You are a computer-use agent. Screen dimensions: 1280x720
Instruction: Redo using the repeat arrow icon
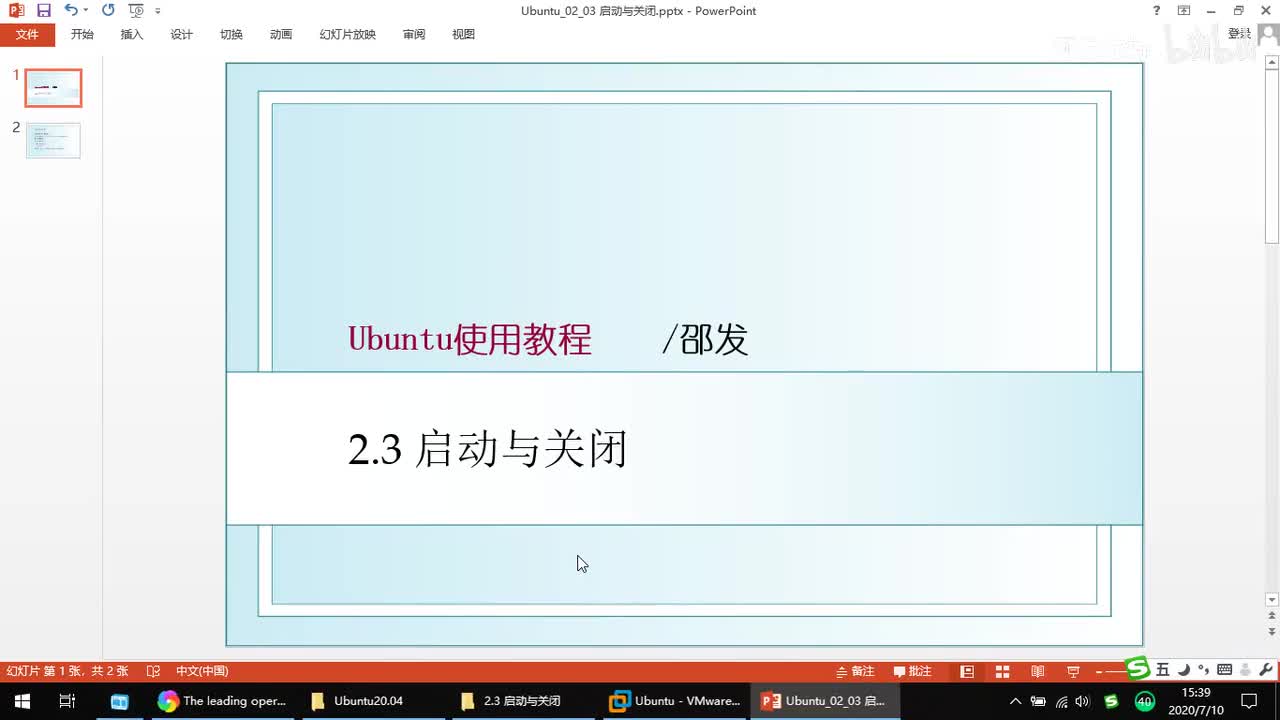pyautogui.click(x=108, y=10)
